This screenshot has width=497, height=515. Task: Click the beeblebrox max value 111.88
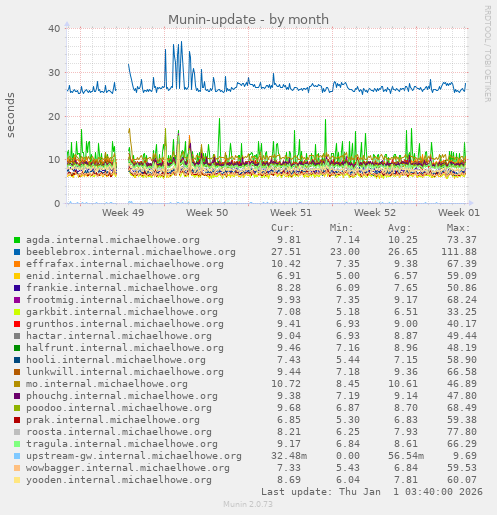[459, 252]
